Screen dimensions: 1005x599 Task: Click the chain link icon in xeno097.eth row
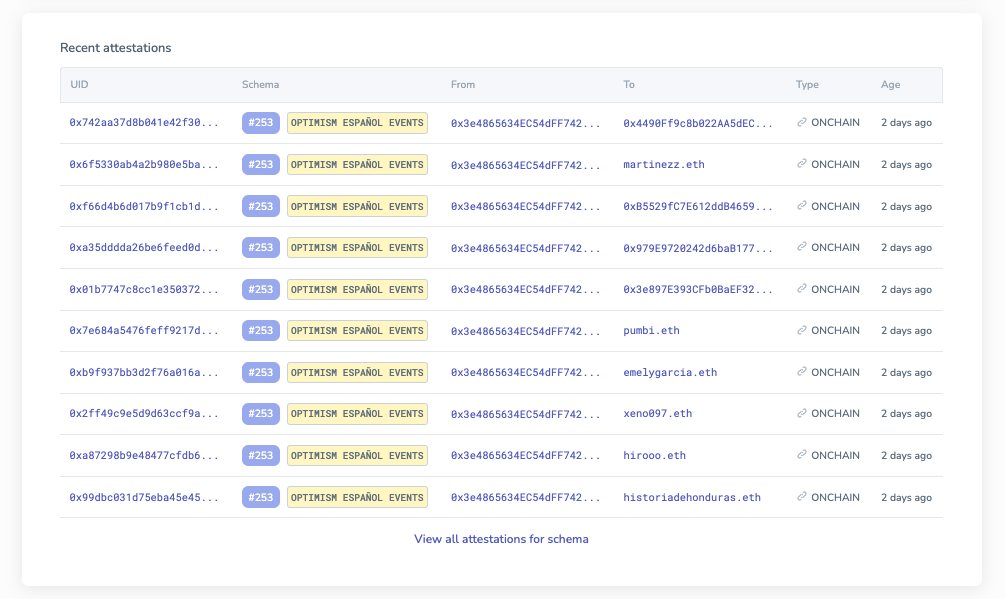802,414
